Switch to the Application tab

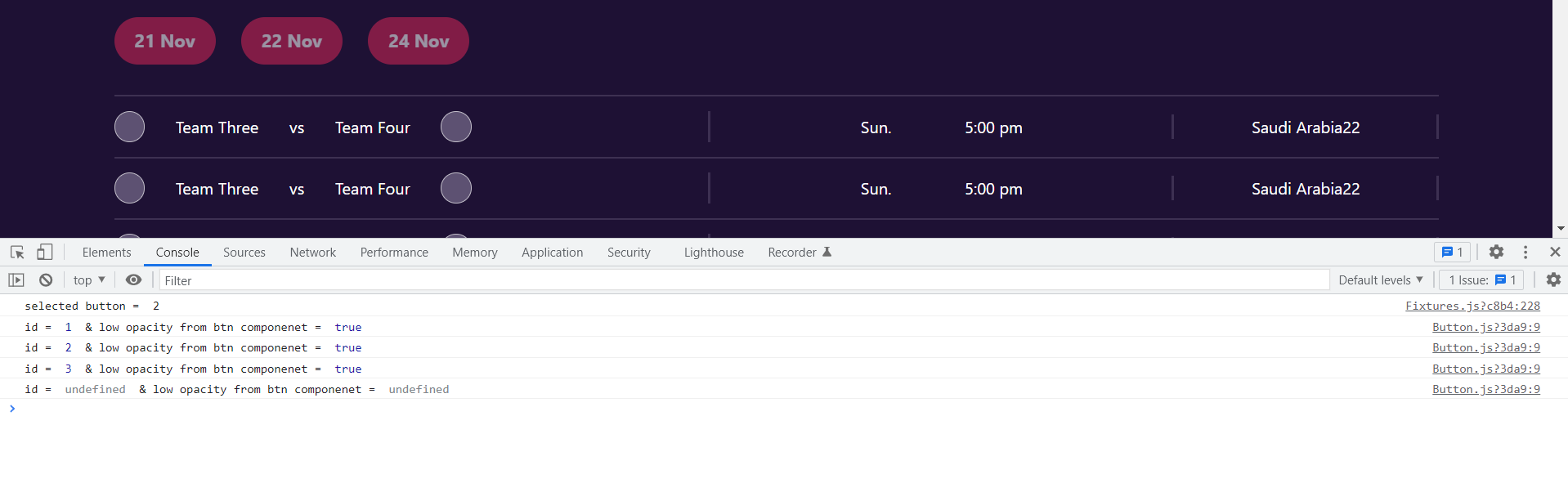[553, 253]
